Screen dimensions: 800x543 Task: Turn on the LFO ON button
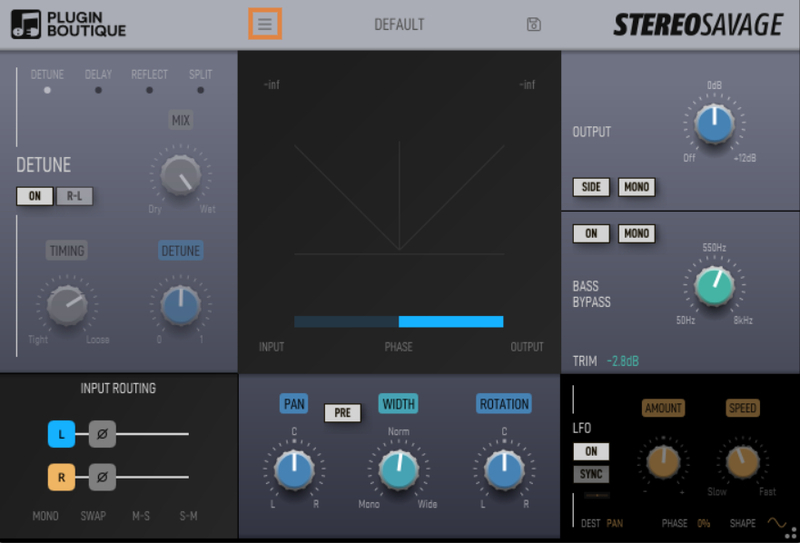591,451
